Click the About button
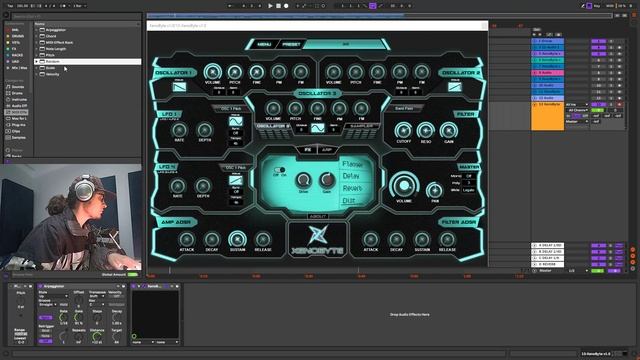This screenshot has height=360, width=640. (x=317, y=216)
